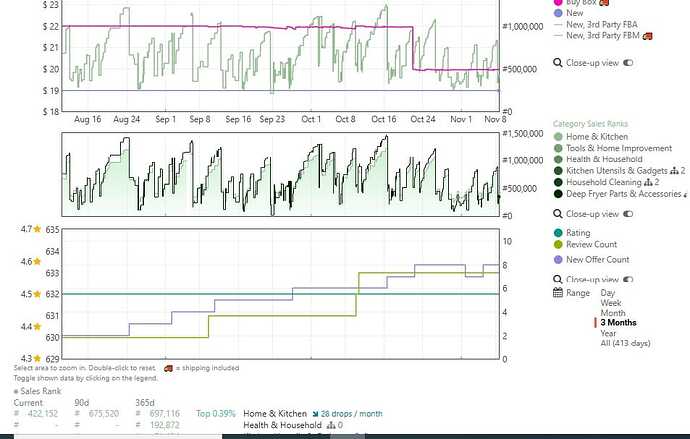Switch on price chart Close-up view toggle

[x=628, y=63]
